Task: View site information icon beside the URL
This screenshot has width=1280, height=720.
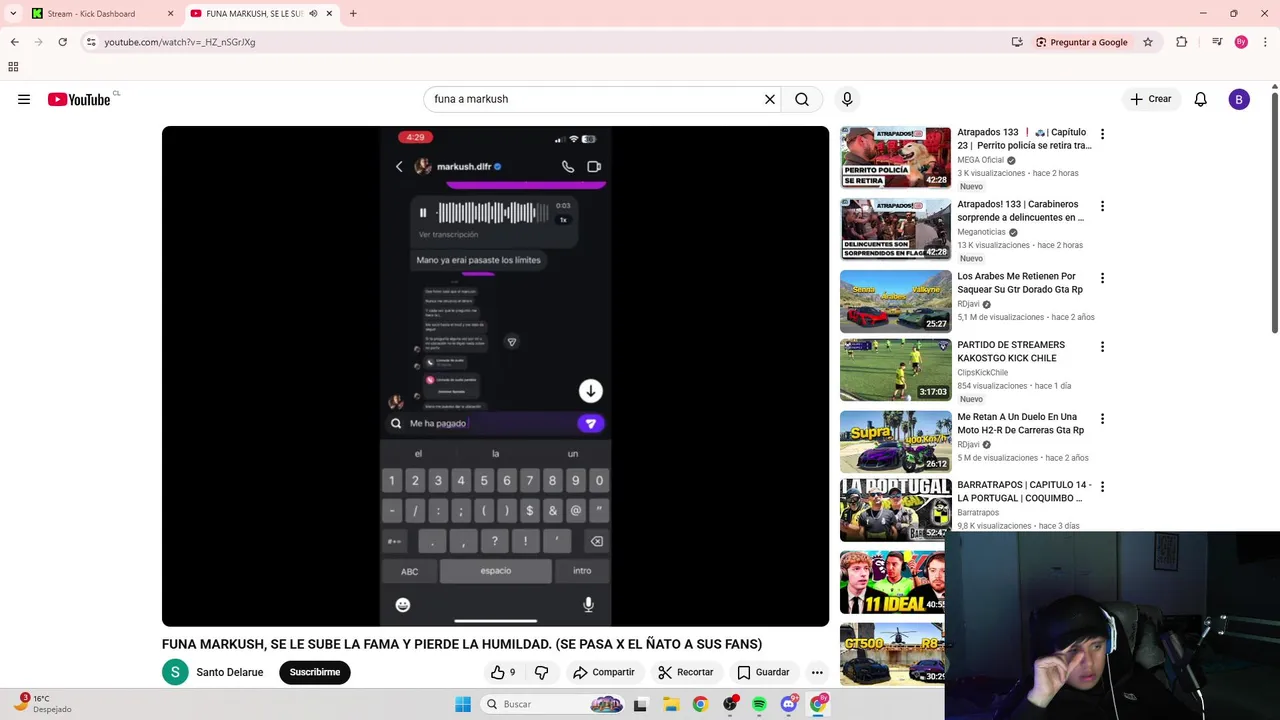Action: [x=91, y=42]
